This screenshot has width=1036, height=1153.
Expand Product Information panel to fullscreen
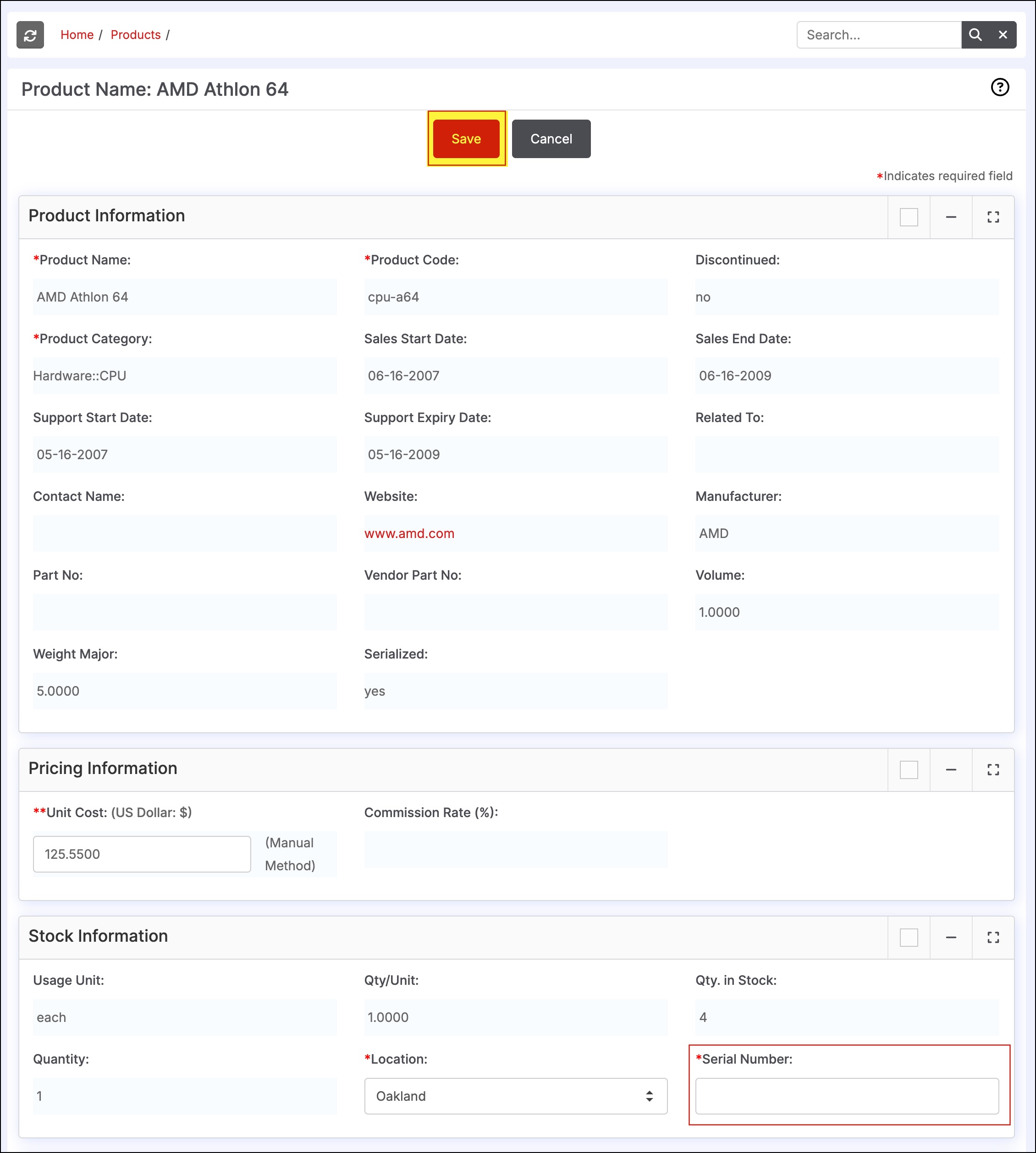tap(993, 217)
